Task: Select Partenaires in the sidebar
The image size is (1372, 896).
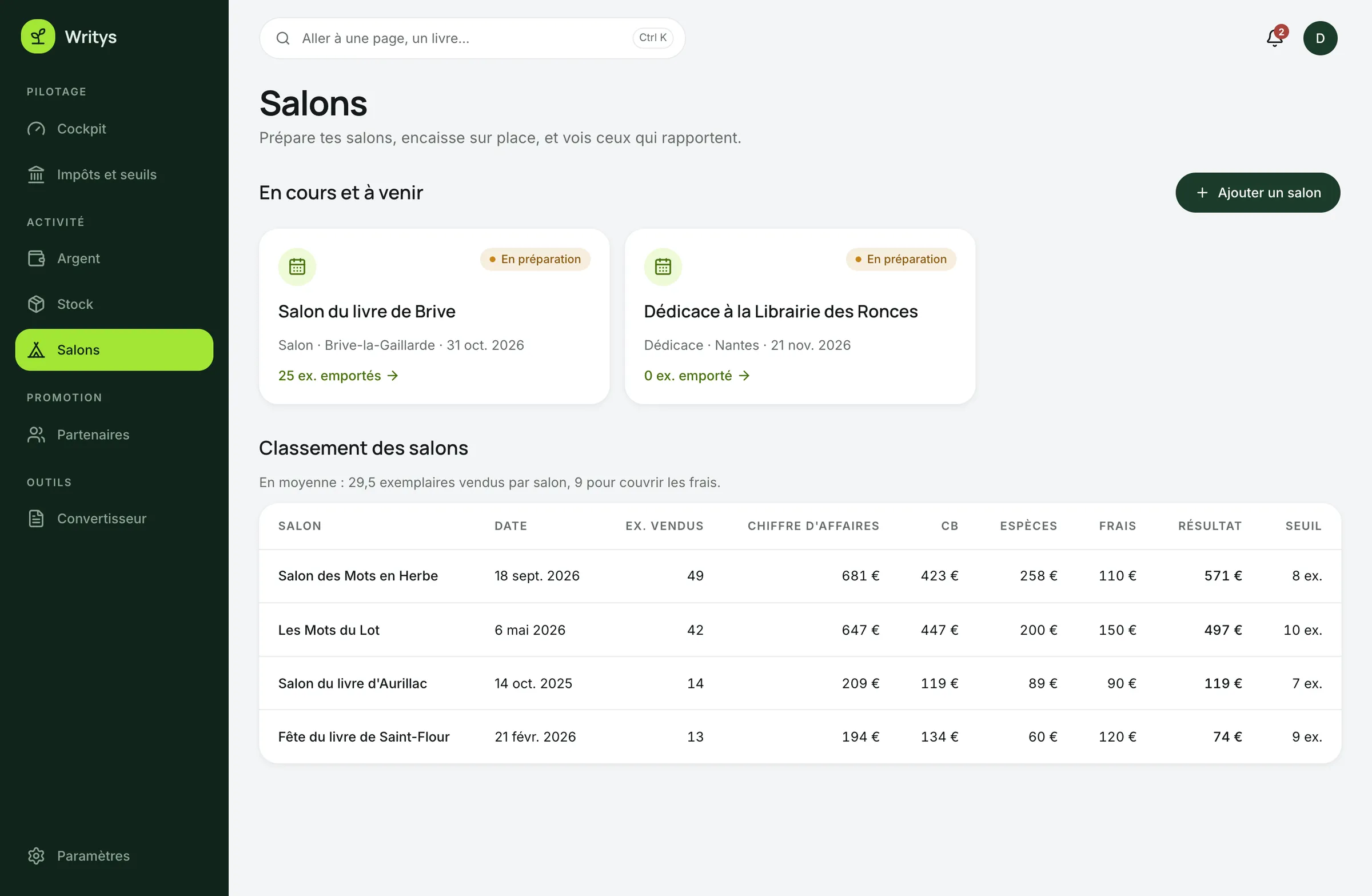Action: (x=114, y=435)
